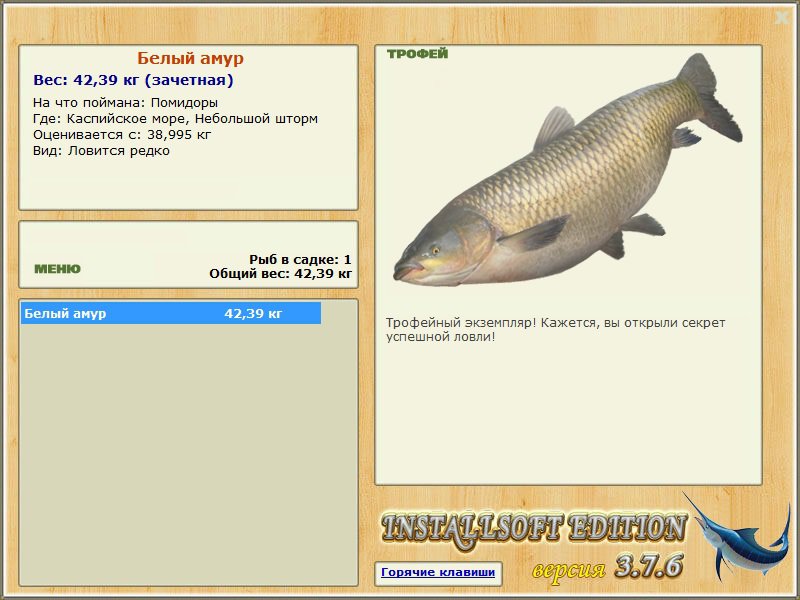
Task: Click the Рыб в садке: 1 counter
Action: pyautogui.click(x=300, y=260)
